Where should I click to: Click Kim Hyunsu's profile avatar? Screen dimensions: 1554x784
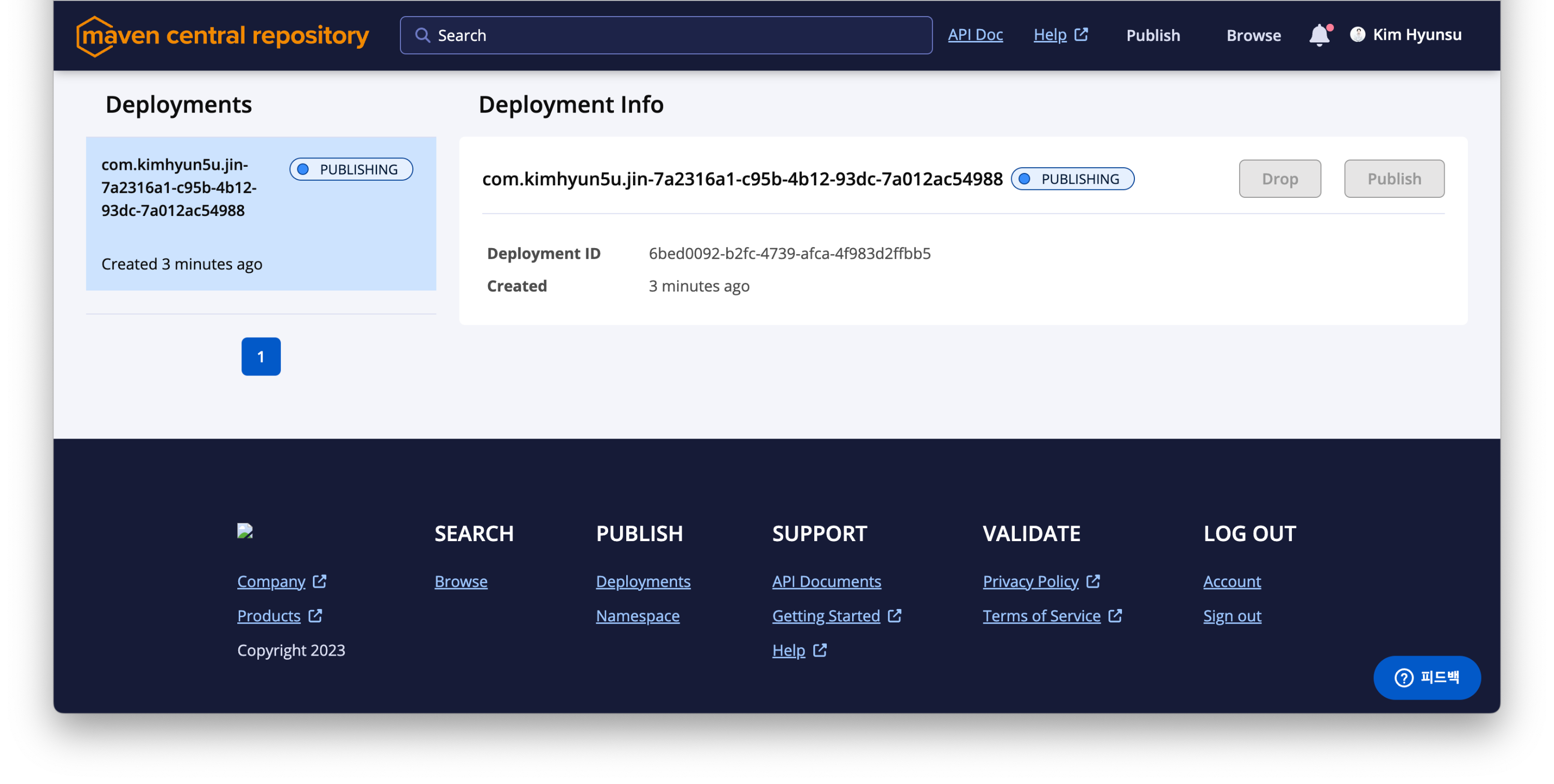pos(1357,35)
